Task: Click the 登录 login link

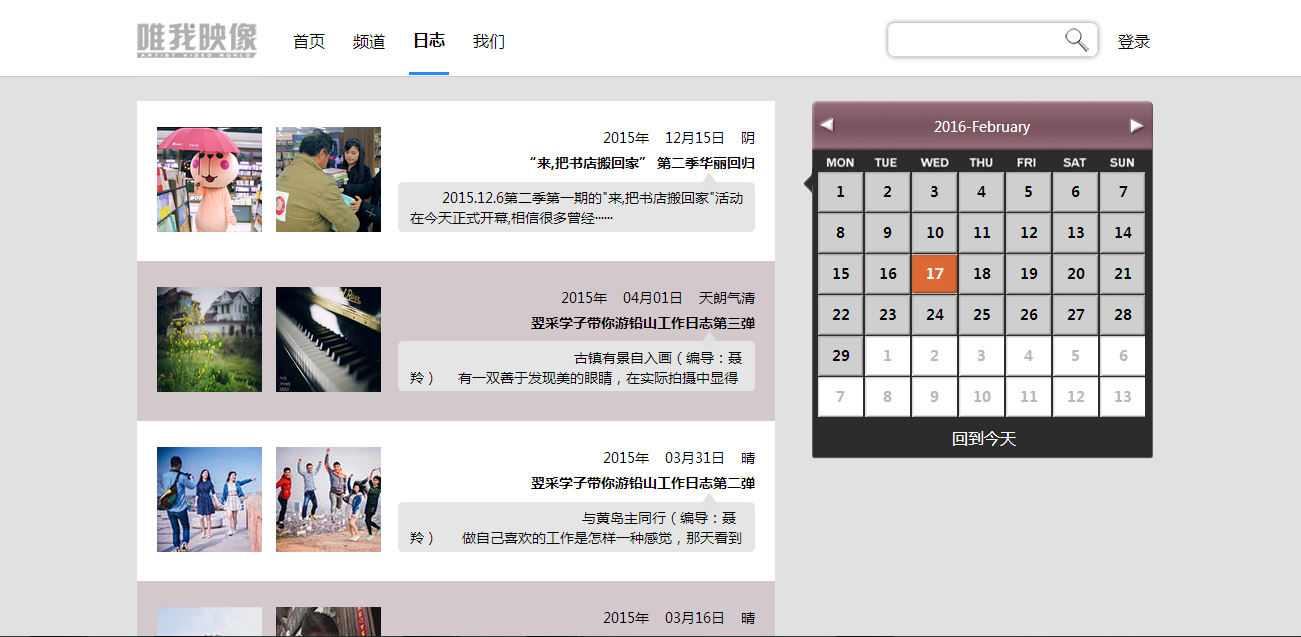Action: click(x=1134, y=41)
